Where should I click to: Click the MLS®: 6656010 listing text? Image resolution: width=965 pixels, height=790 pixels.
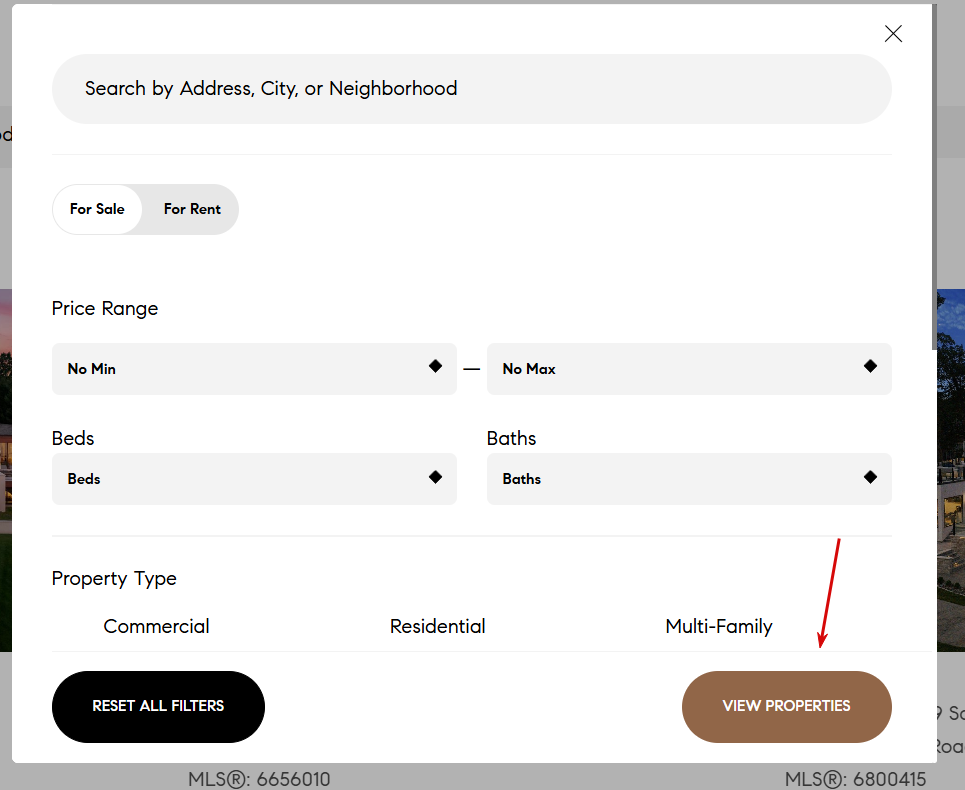click(x=259, y=779)
